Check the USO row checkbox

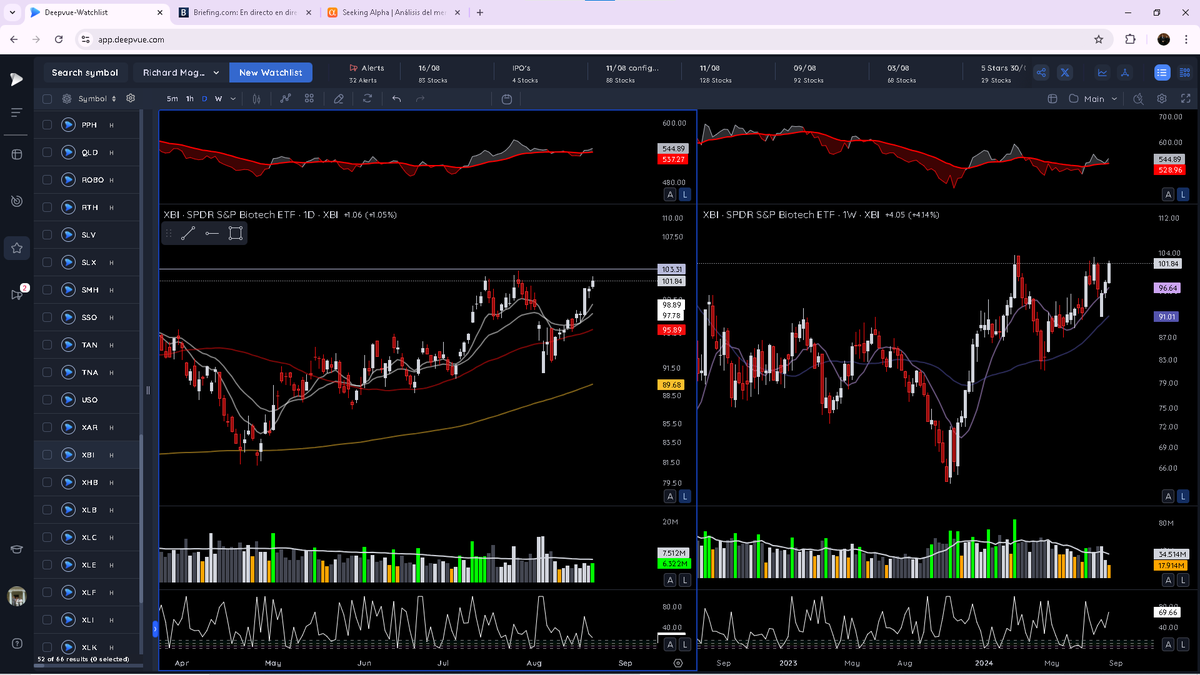(47, 400)
